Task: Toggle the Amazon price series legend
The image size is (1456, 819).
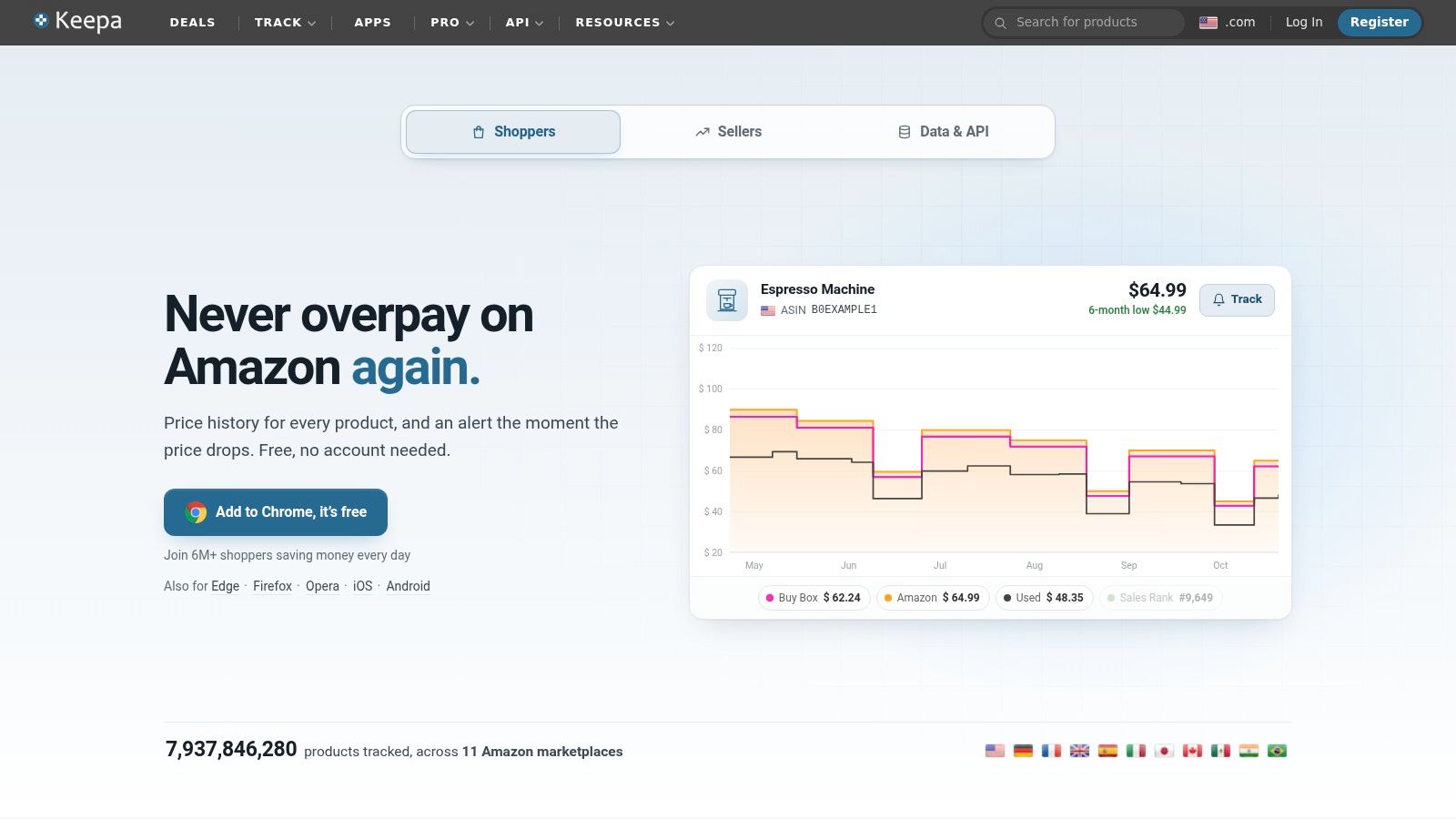Action: (932, 598)
